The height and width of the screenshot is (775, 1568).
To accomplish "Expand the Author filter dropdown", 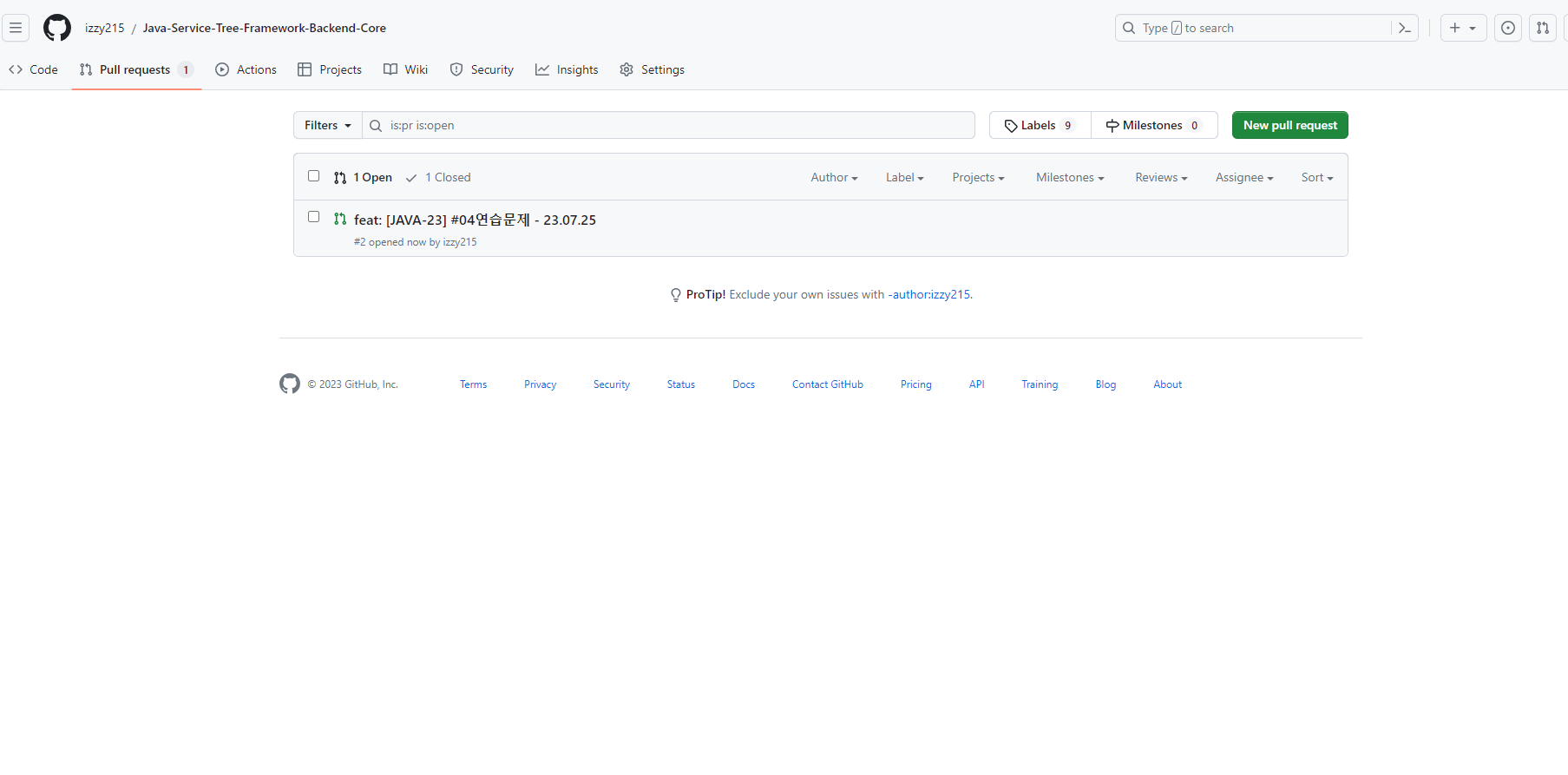I will tap(834, 177).
